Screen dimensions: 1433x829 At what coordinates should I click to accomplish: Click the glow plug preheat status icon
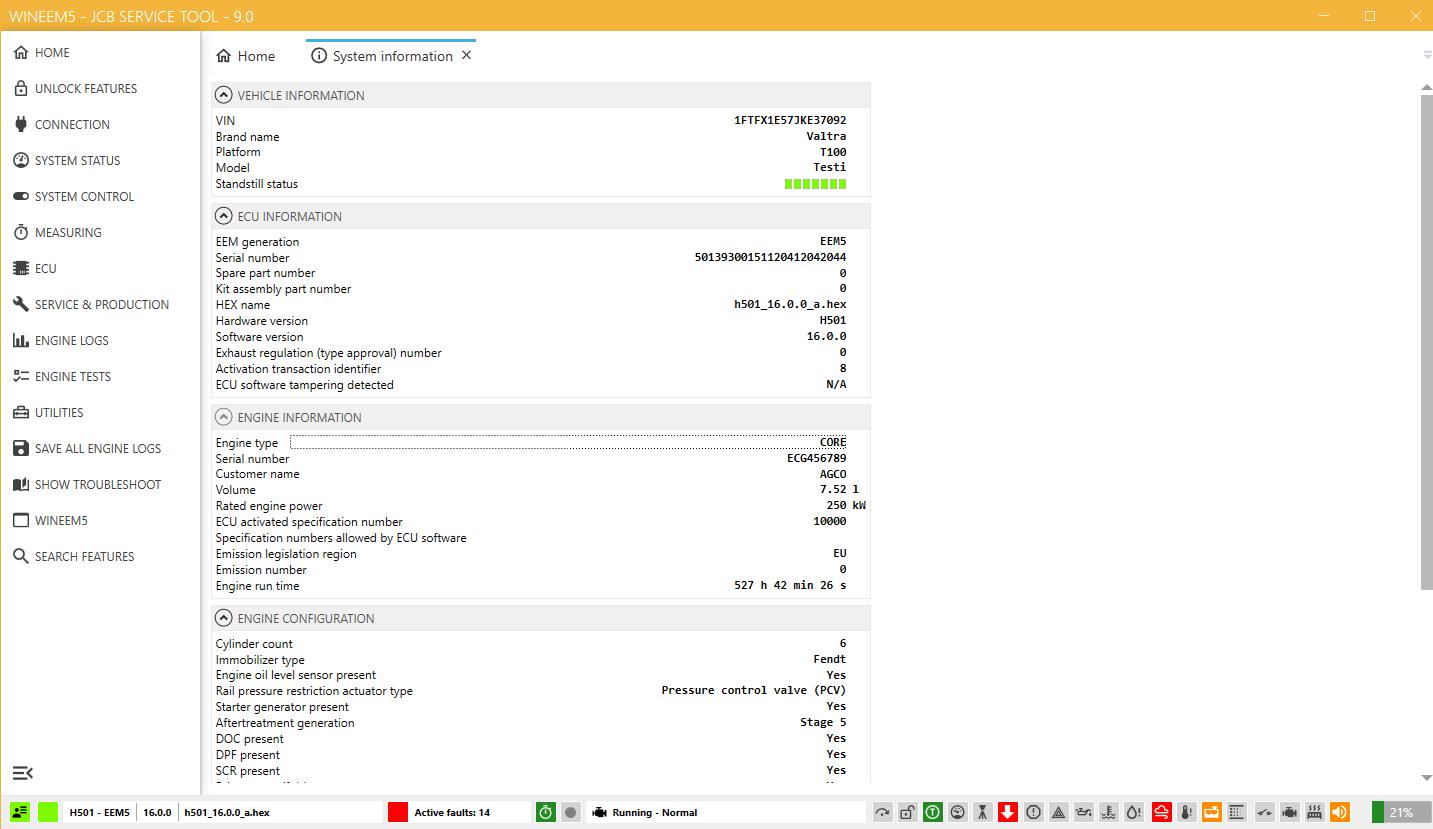[1313, 812]
